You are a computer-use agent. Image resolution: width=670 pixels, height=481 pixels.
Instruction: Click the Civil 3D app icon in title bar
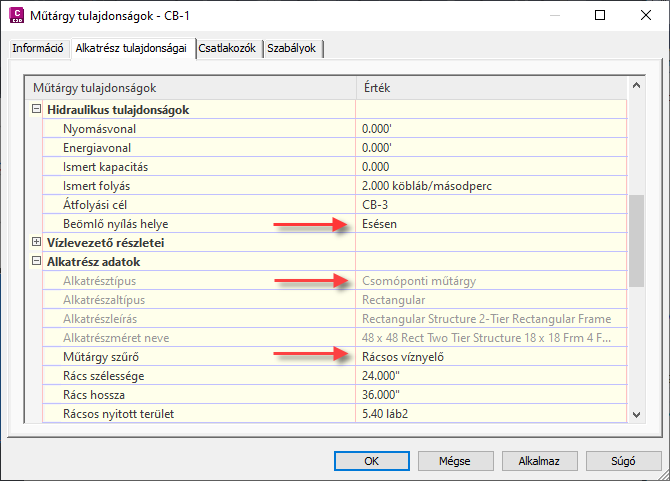pos(17,16)
